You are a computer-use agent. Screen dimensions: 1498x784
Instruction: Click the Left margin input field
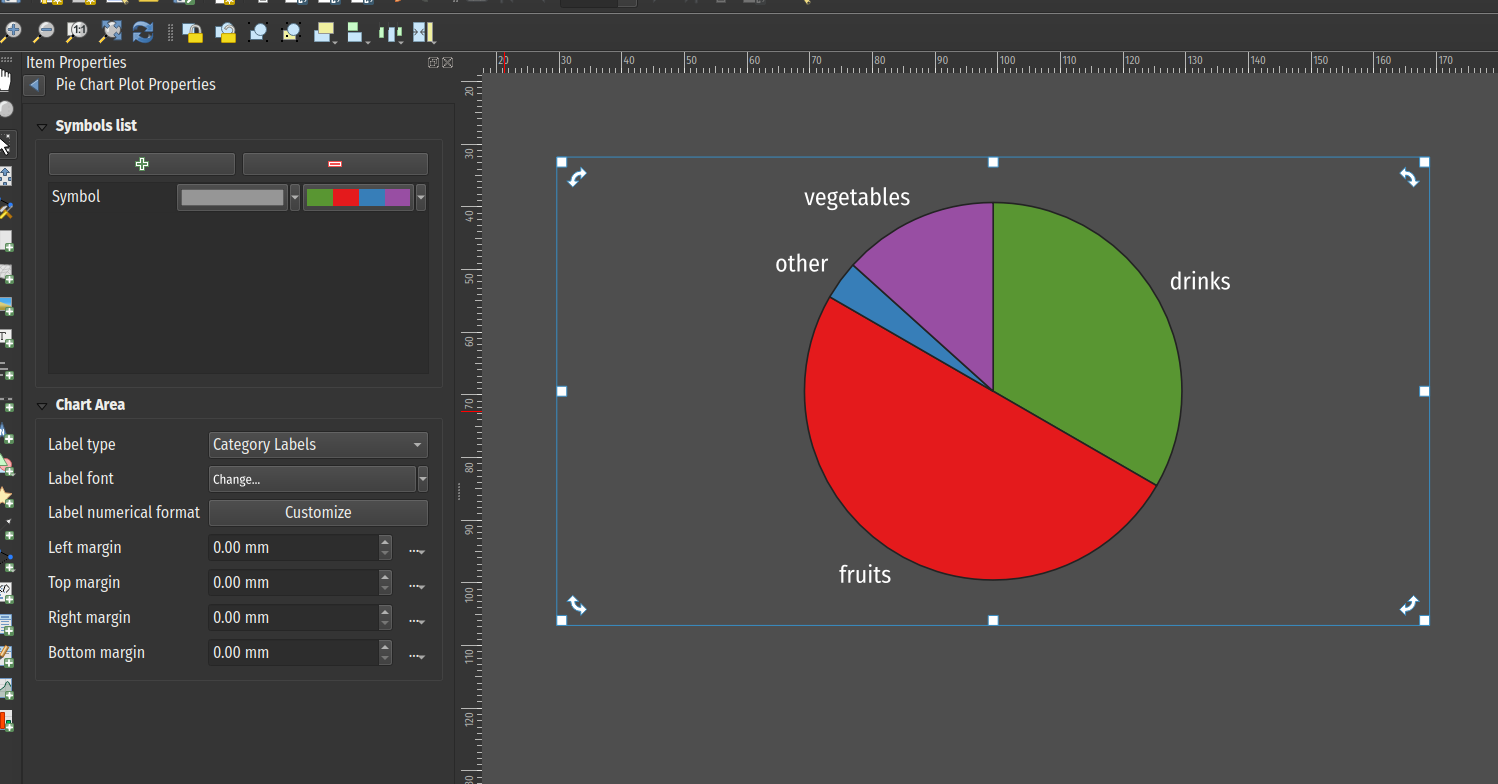(292, 548)
